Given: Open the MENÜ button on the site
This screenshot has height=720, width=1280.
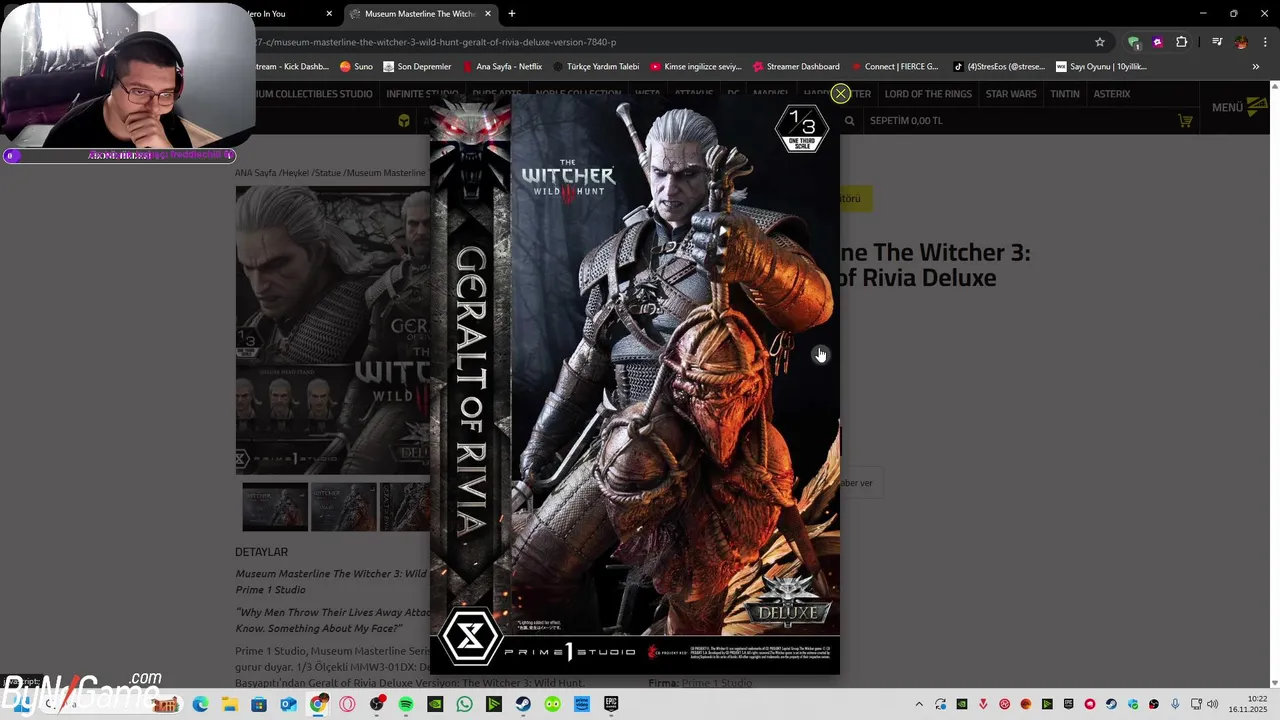Looking at the screenshot, I should point(1240,107).
